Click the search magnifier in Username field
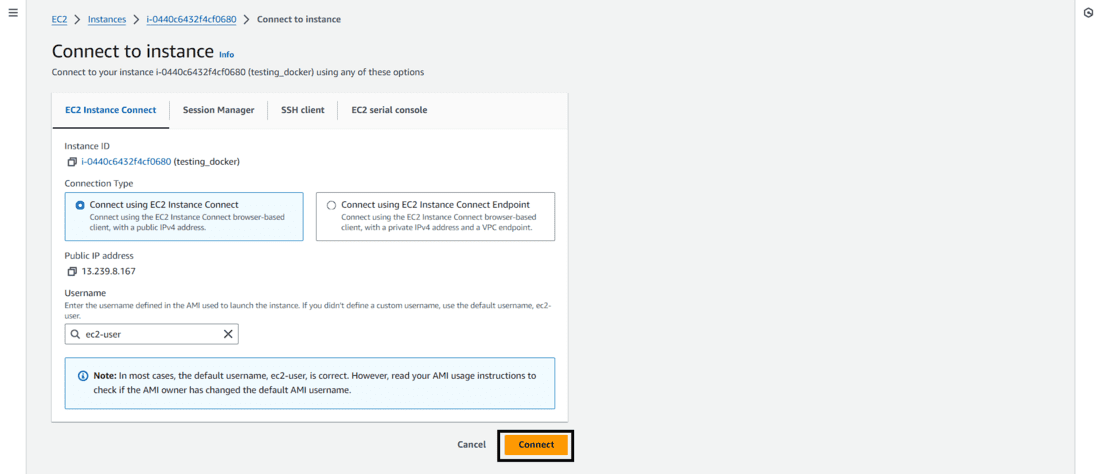The image size is (1100, 474). tap(76, 334)
